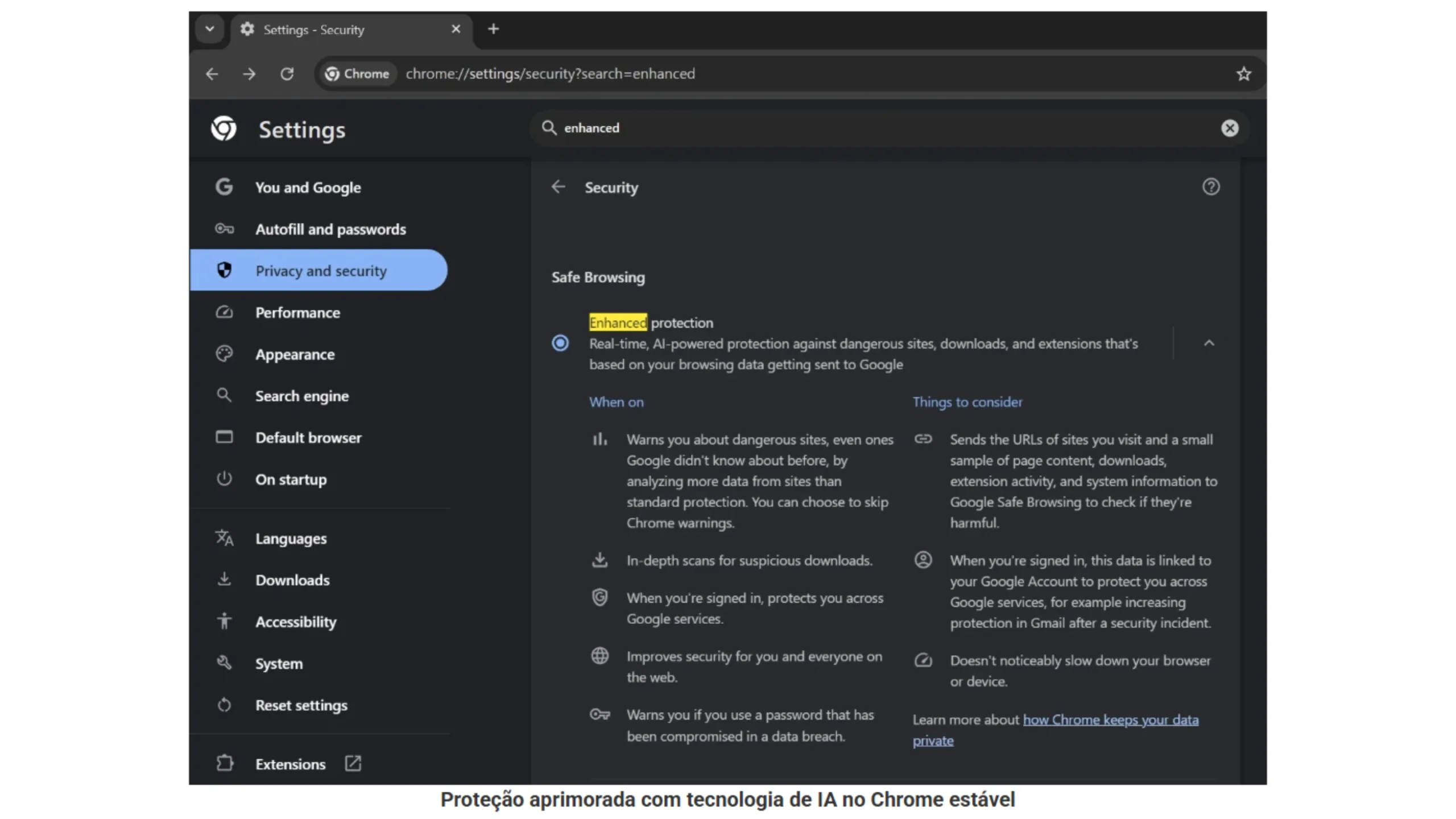The image size is (1456, 819).
Task: Open Performance settings
Action: [318, 312]
